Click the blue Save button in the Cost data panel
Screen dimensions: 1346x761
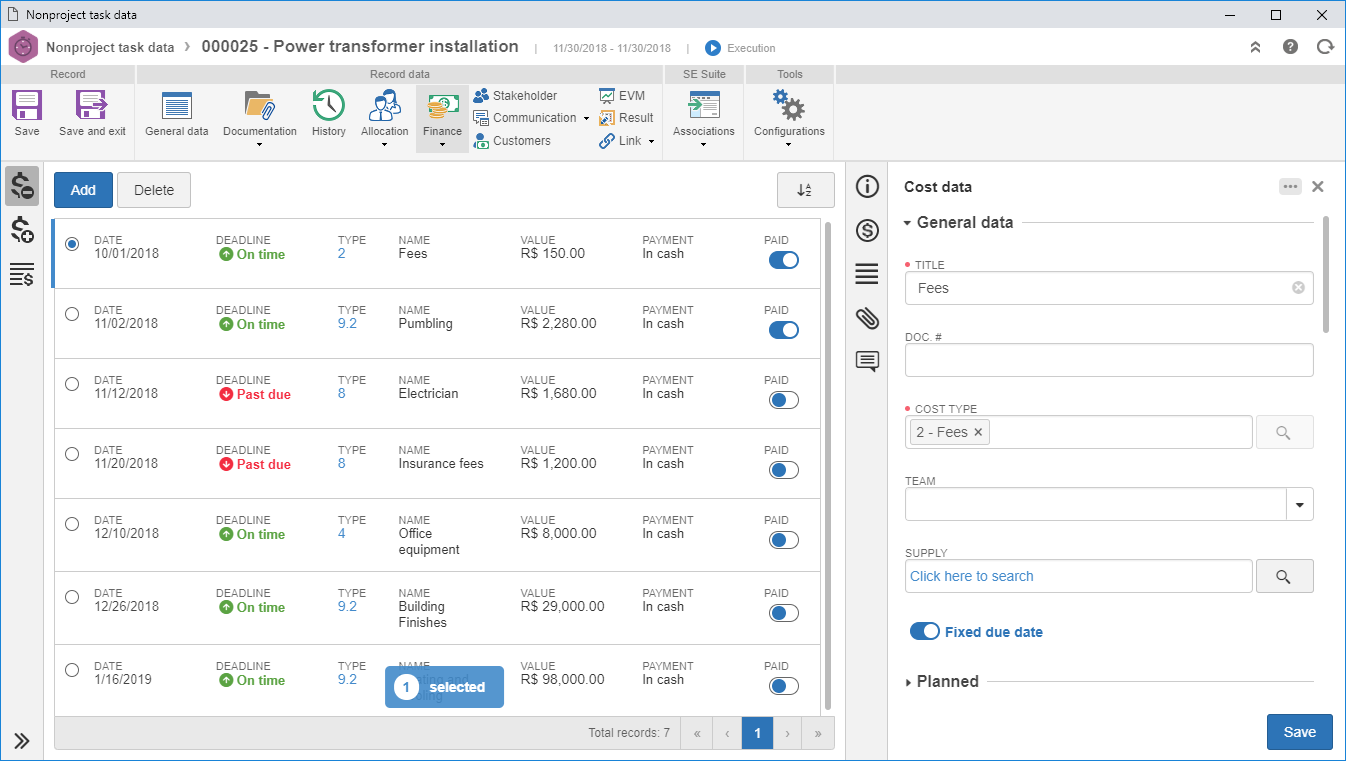tap(1299, 732)
